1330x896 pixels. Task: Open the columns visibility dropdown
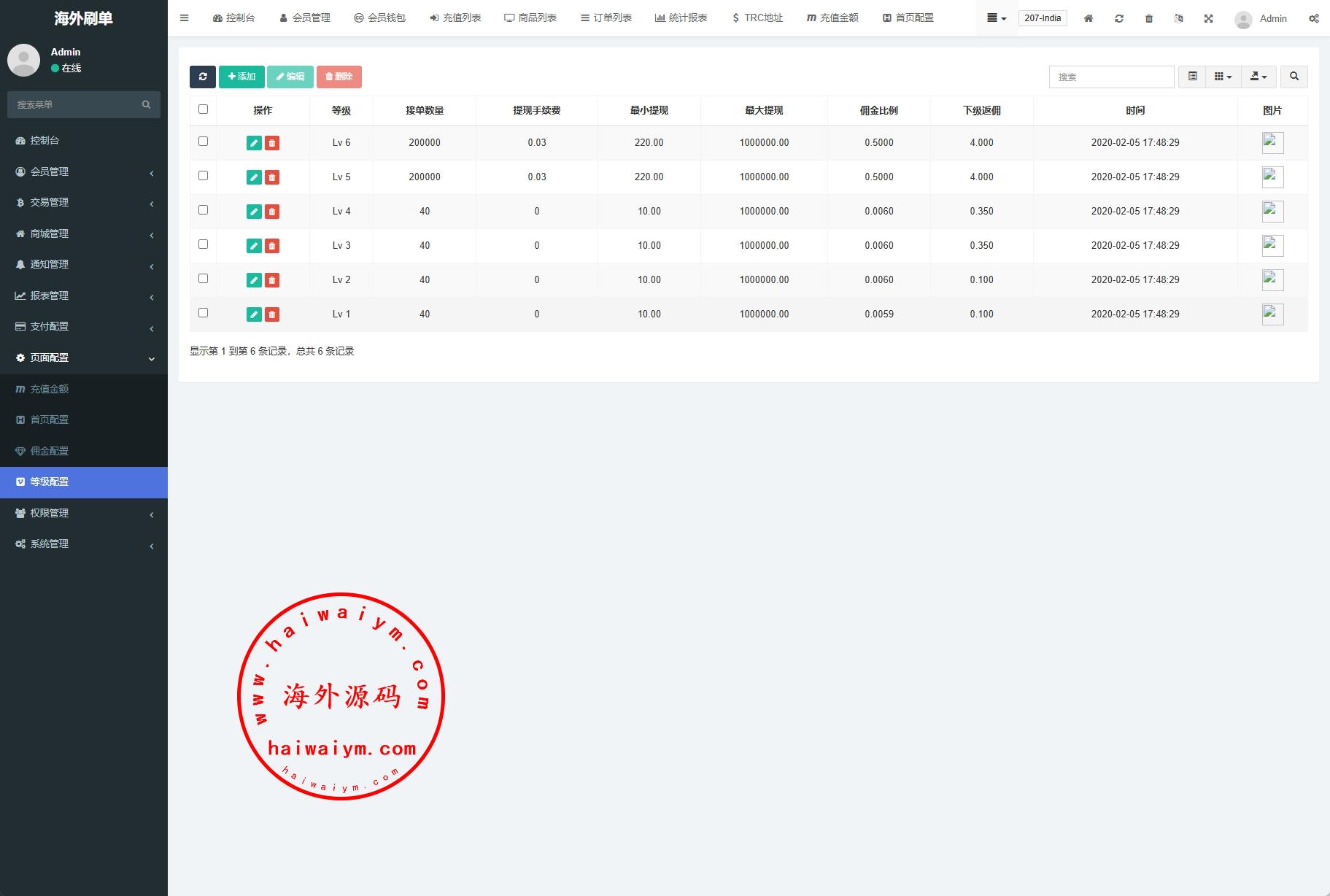click(1223, 77)
